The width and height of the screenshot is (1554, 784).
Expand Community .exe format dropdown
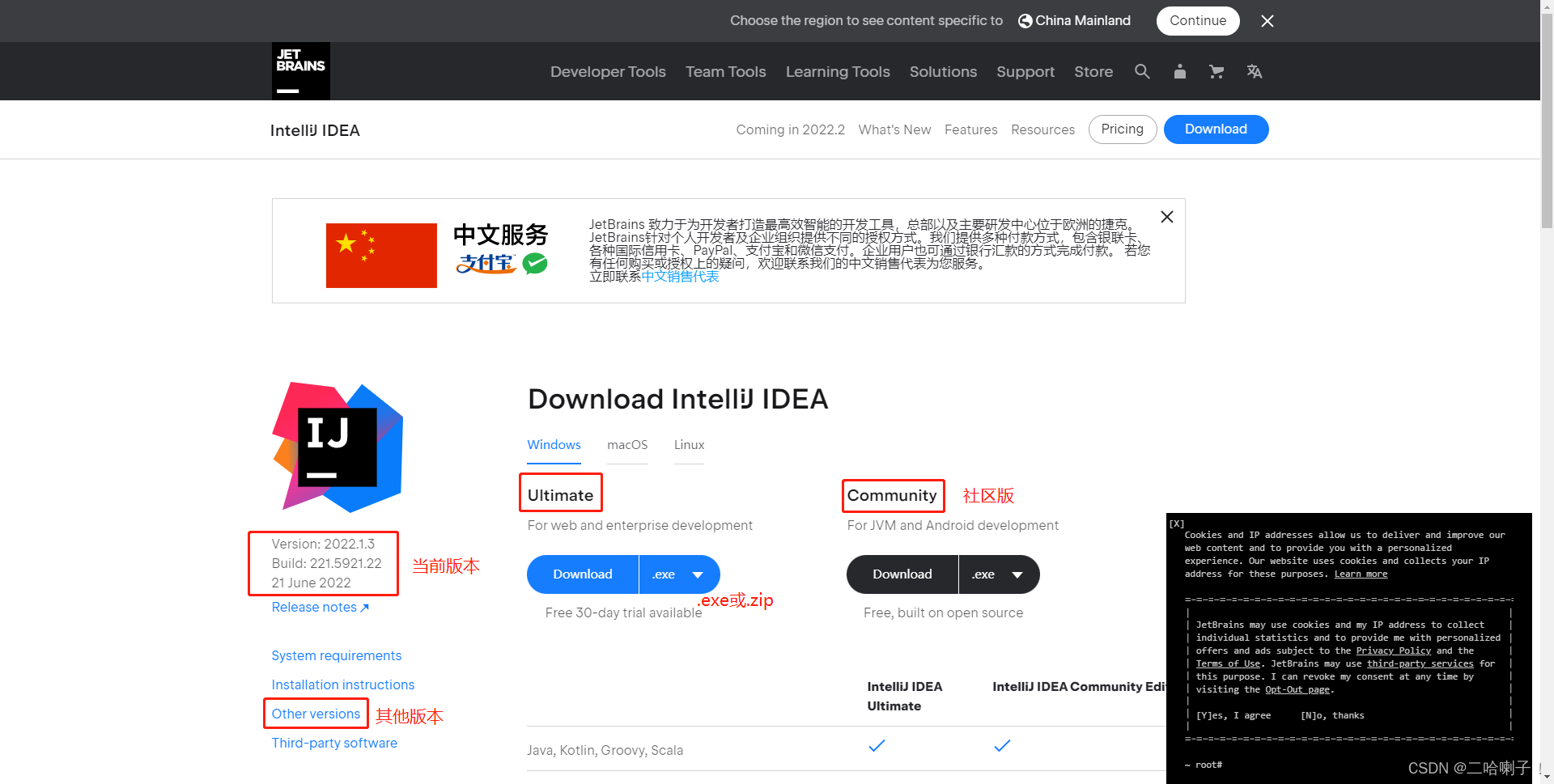coord(1000,574)
